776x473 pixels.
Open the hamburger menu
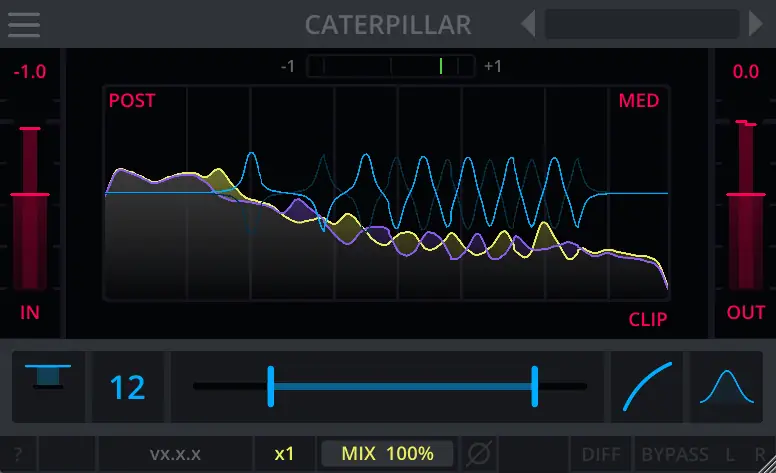click(23, 23)
